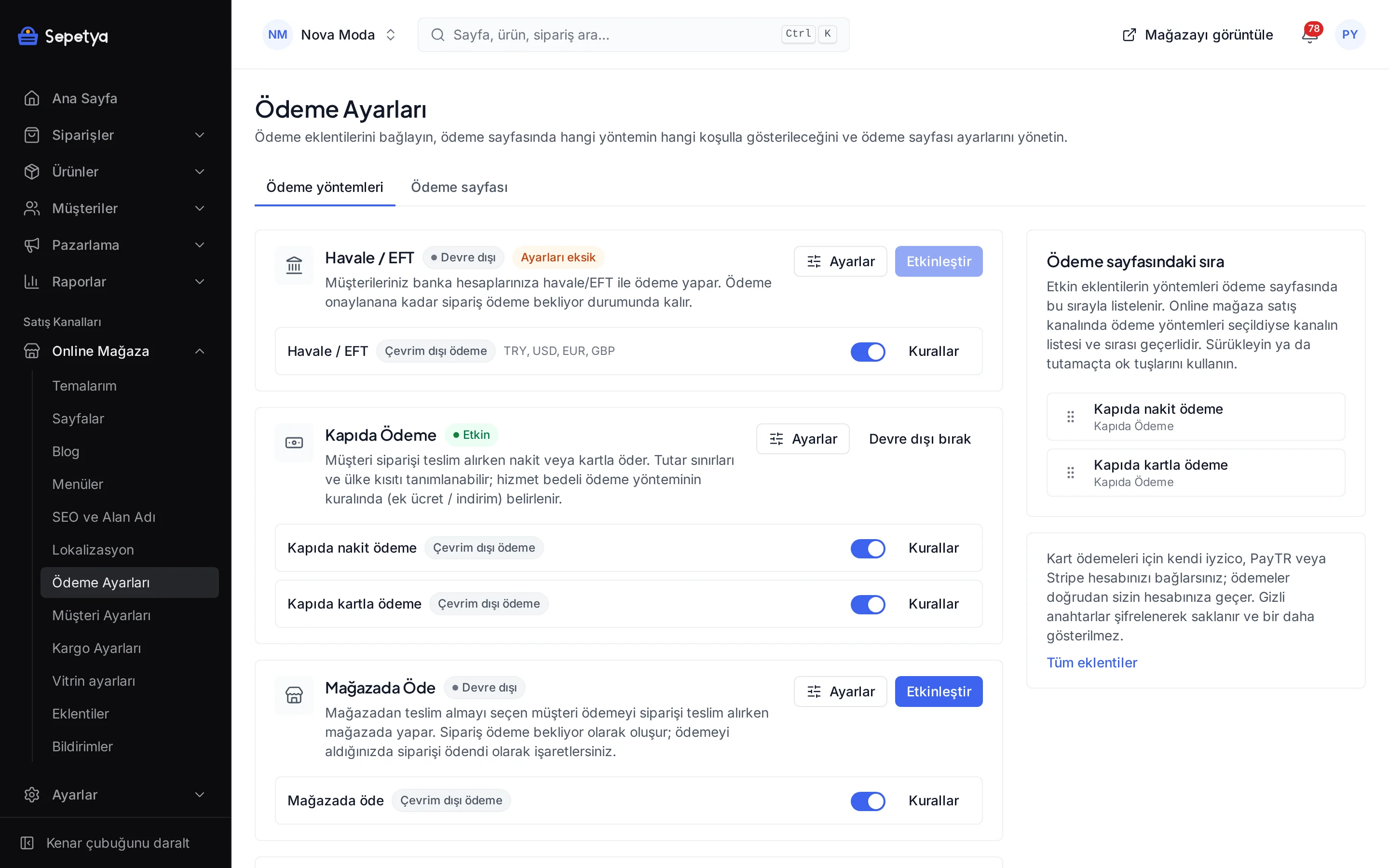Image resolution: width=1389 pixels, height=868 pixels.
Task: Open Ana Sayfa home icon
Action: click(x=31, y=98)
